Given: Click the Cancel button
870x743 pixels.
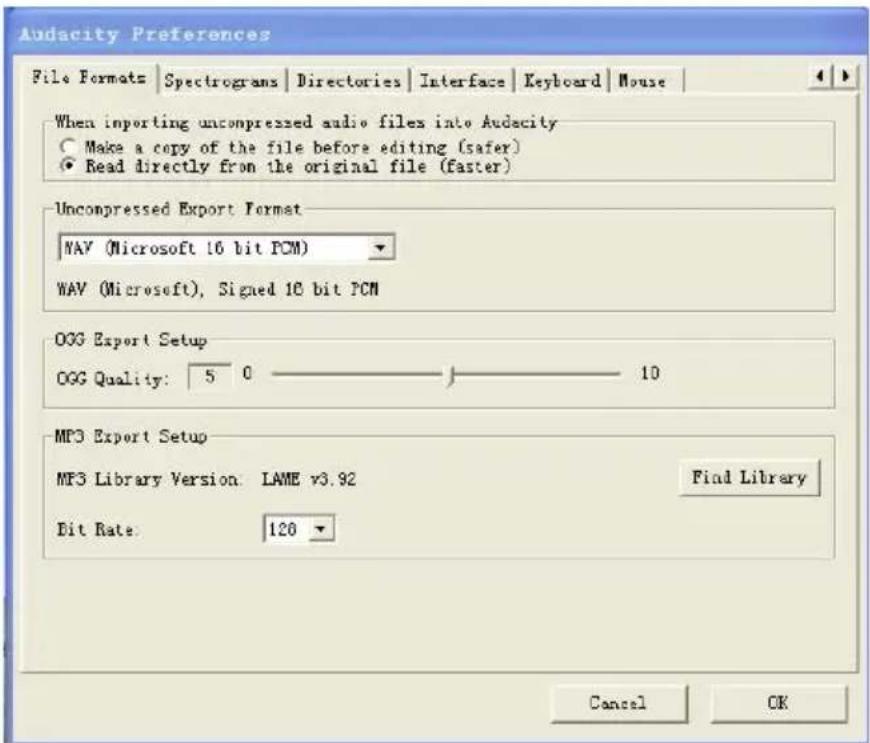Looking at the screenshot, I should click(x=619, y=704).
